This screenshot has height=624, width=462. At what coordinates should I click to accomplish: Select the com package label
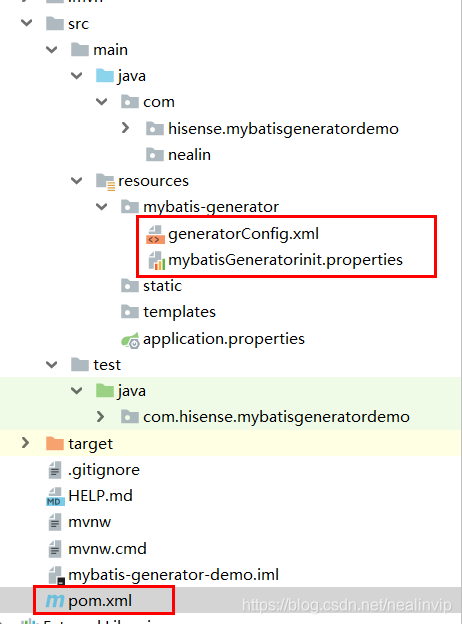click(159, 102)
